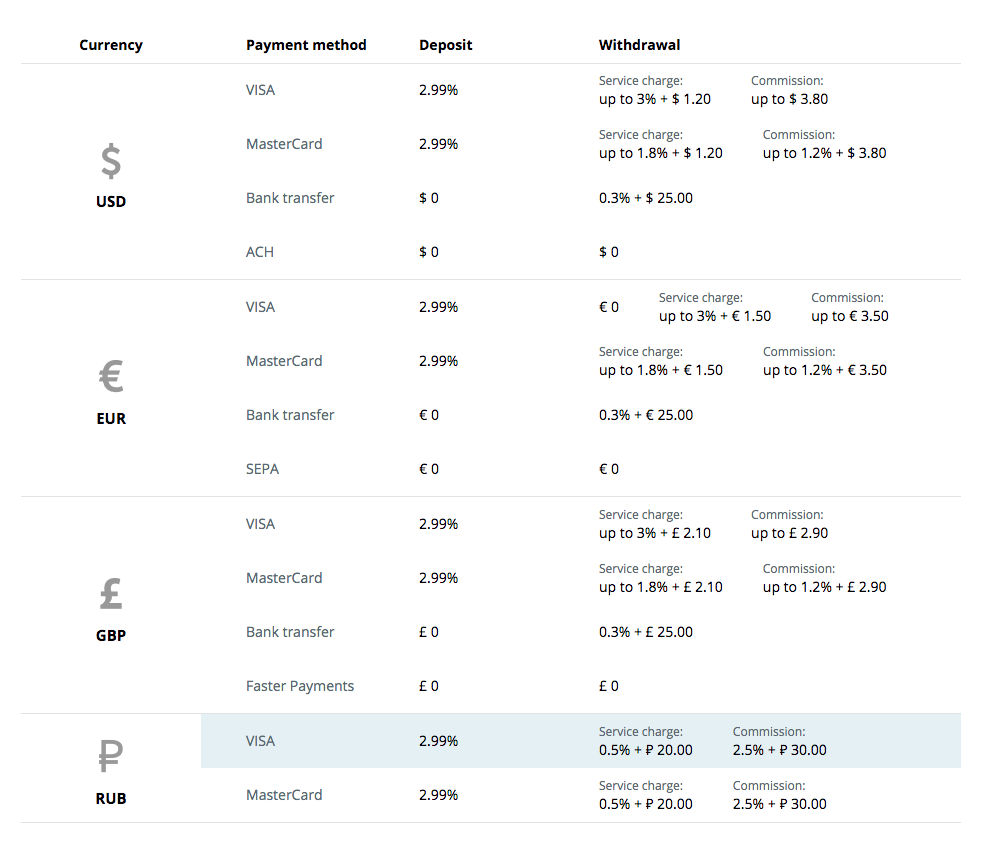
Task: Select the Currency column header
Action: tap(111, 45)
